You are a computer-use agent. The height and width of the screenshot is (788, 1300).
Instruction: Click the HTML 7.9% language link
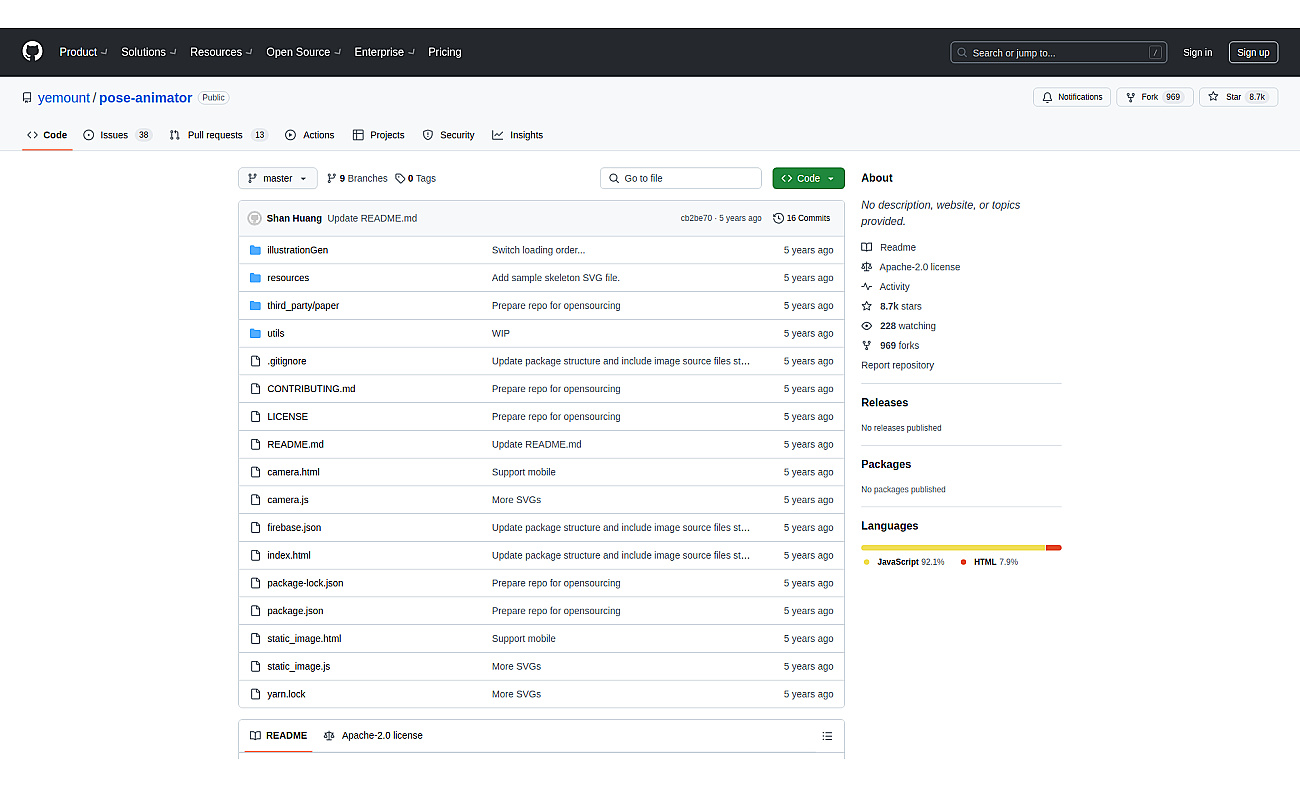(x=989, y=562)
